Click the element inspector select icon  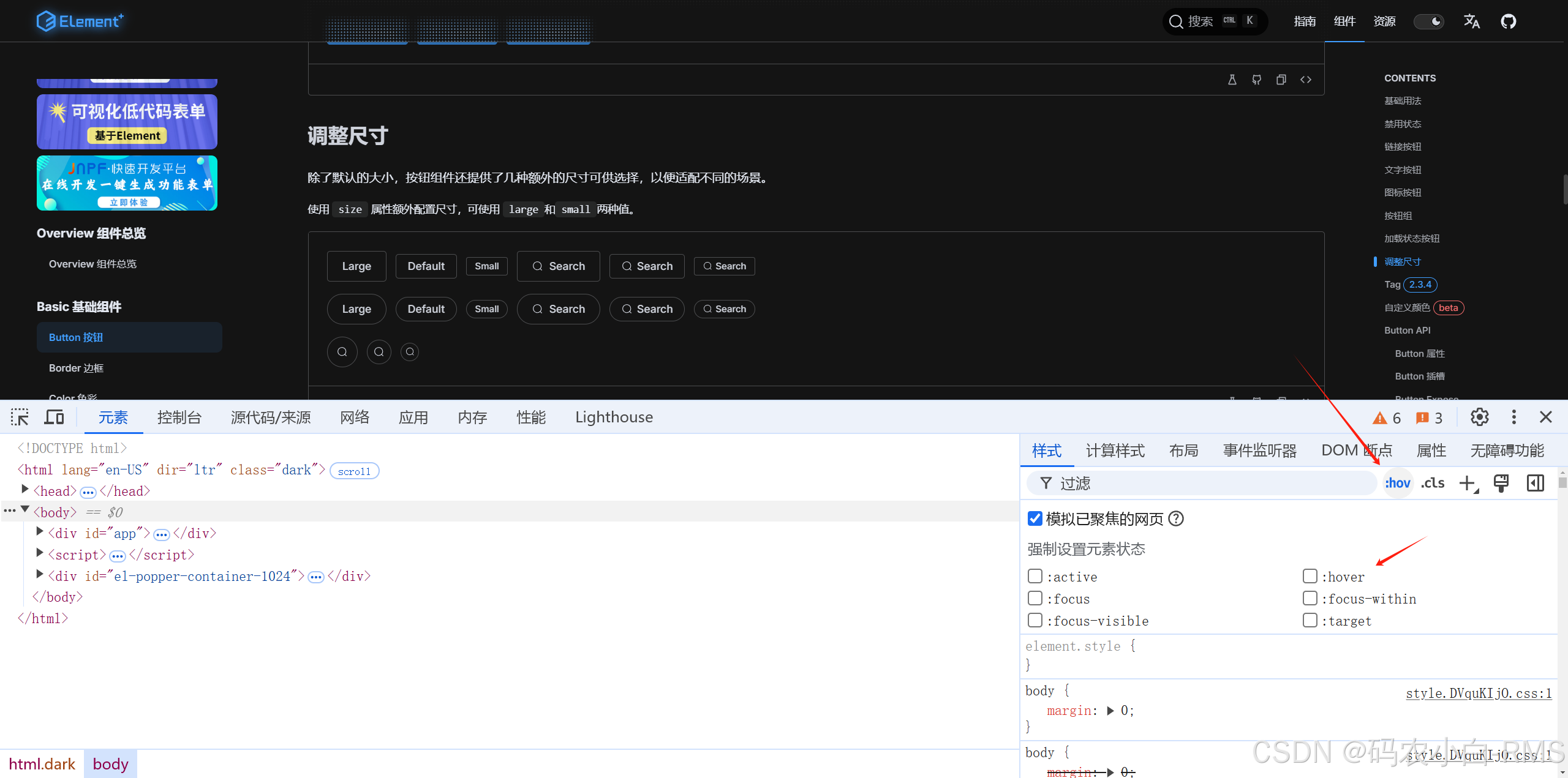(20, 417)
